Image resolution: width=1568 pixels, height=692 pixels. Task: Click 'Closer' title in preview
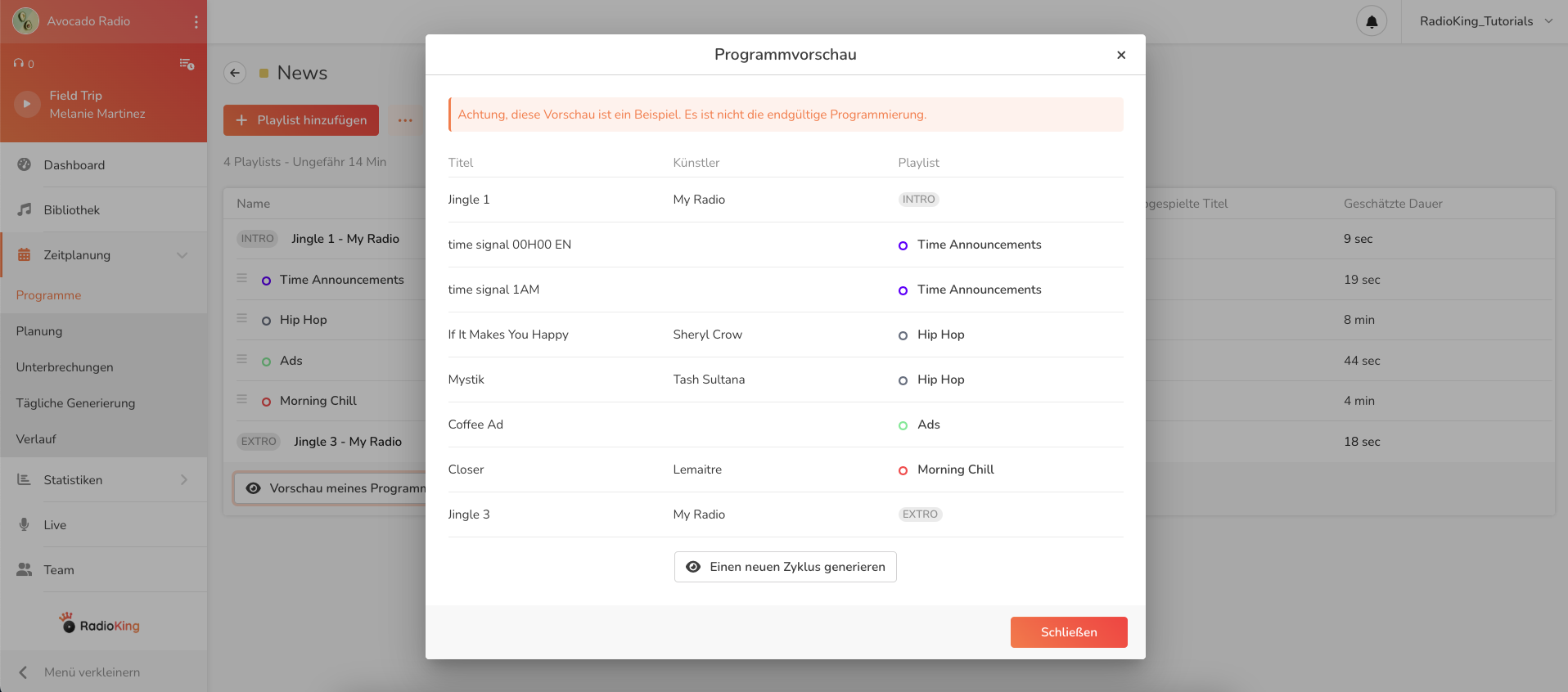pos(466,470)
